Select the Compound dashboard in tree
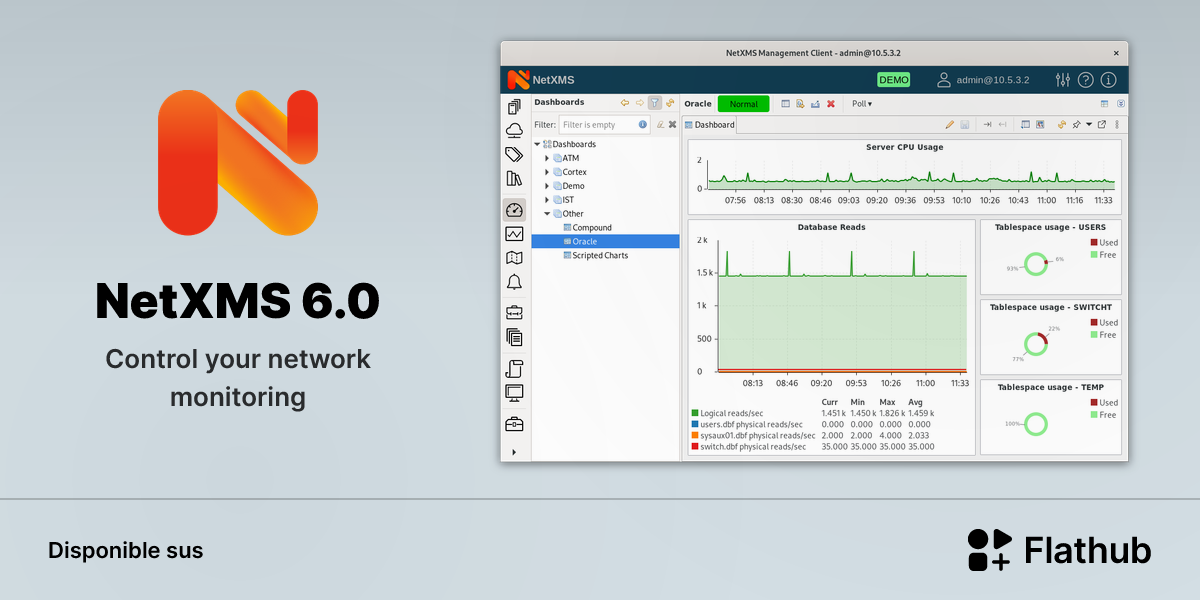This screenshot has width=1200, height=600. click(591, 228)
